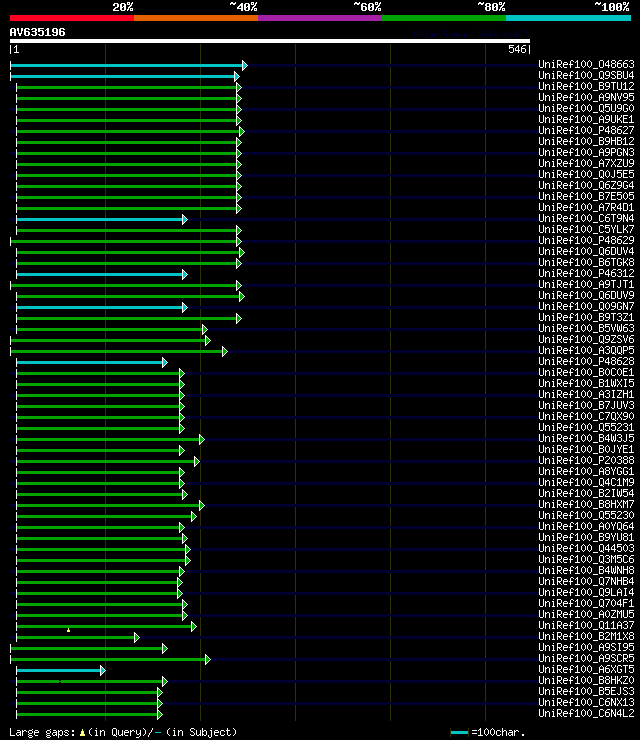Screen dimensions: 640x740
Task: Select the UniRef100_B9T3Z1 label
Action: pos(586,317)
